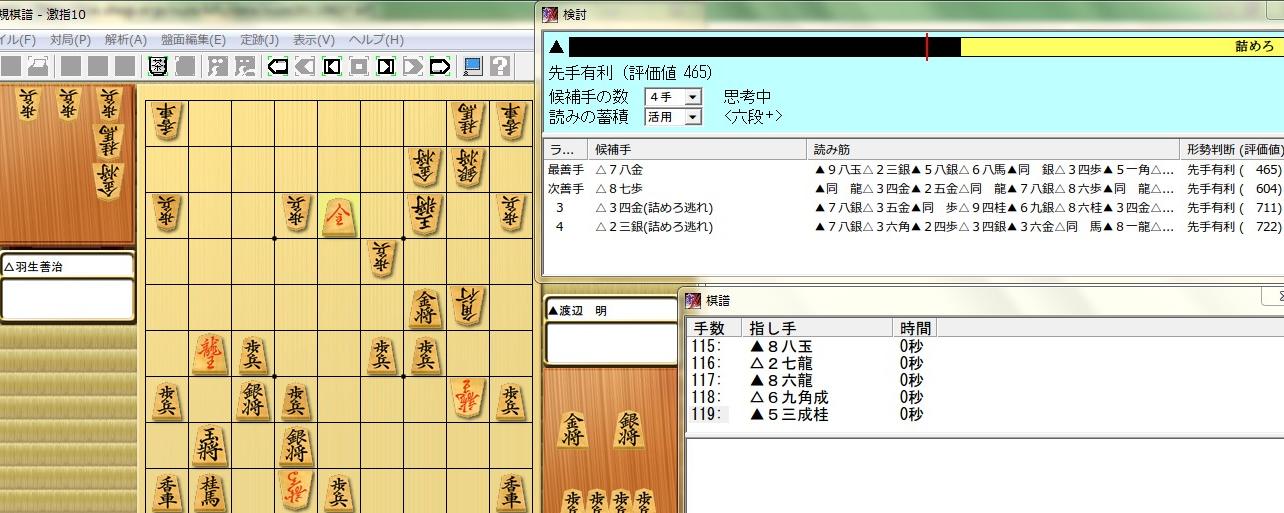Select the gold general on 3五

425,307
